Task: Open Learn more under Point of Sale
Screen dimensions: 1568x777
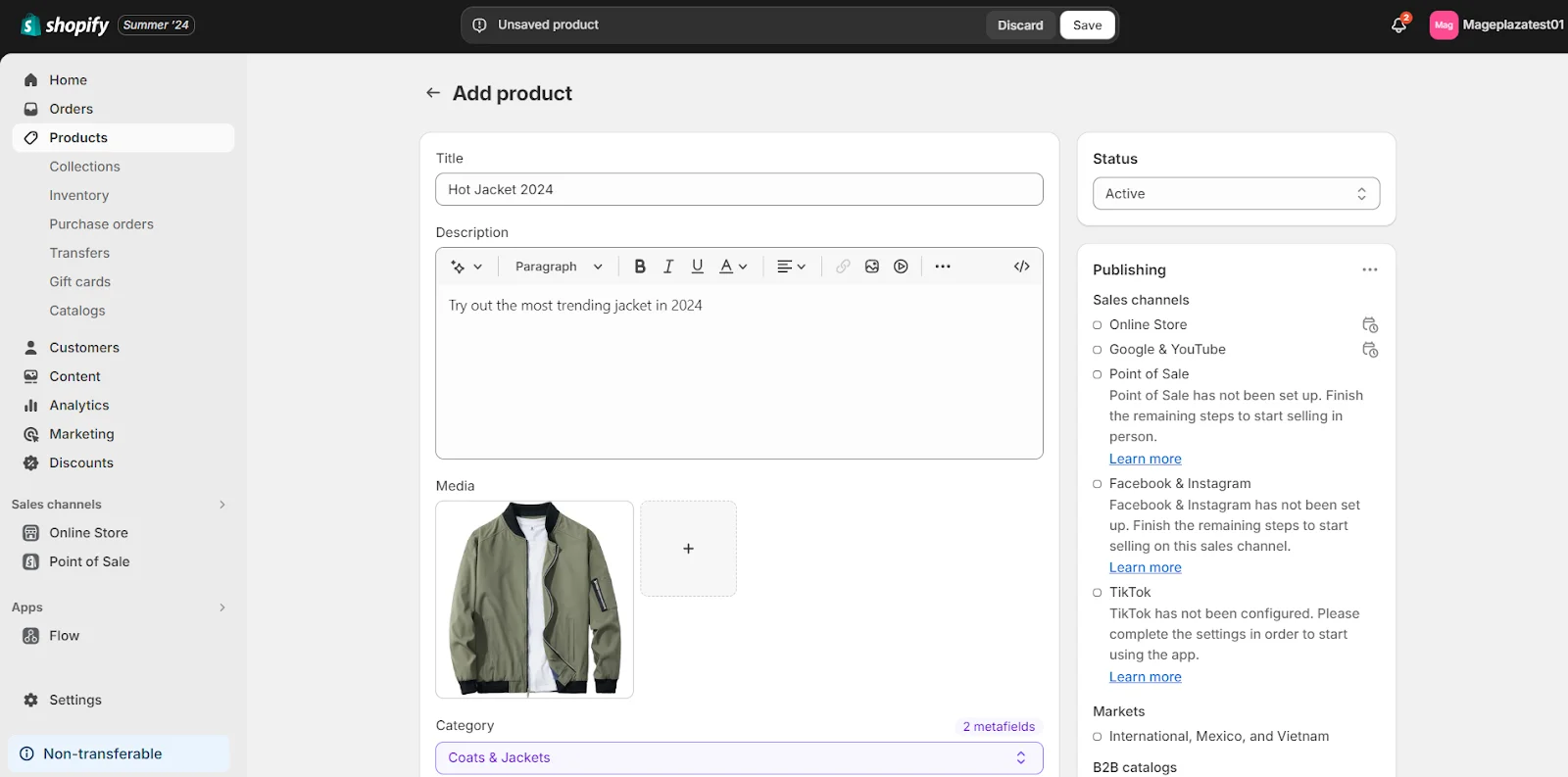Action: point(1146,459)
